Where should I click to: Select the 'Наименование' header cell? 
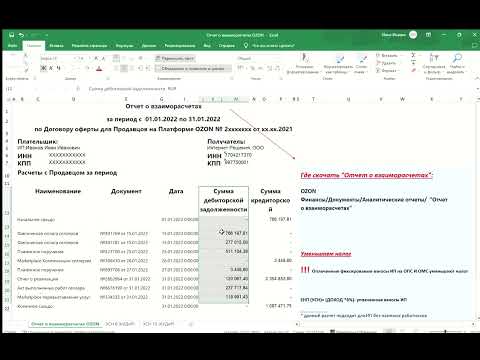58,191
